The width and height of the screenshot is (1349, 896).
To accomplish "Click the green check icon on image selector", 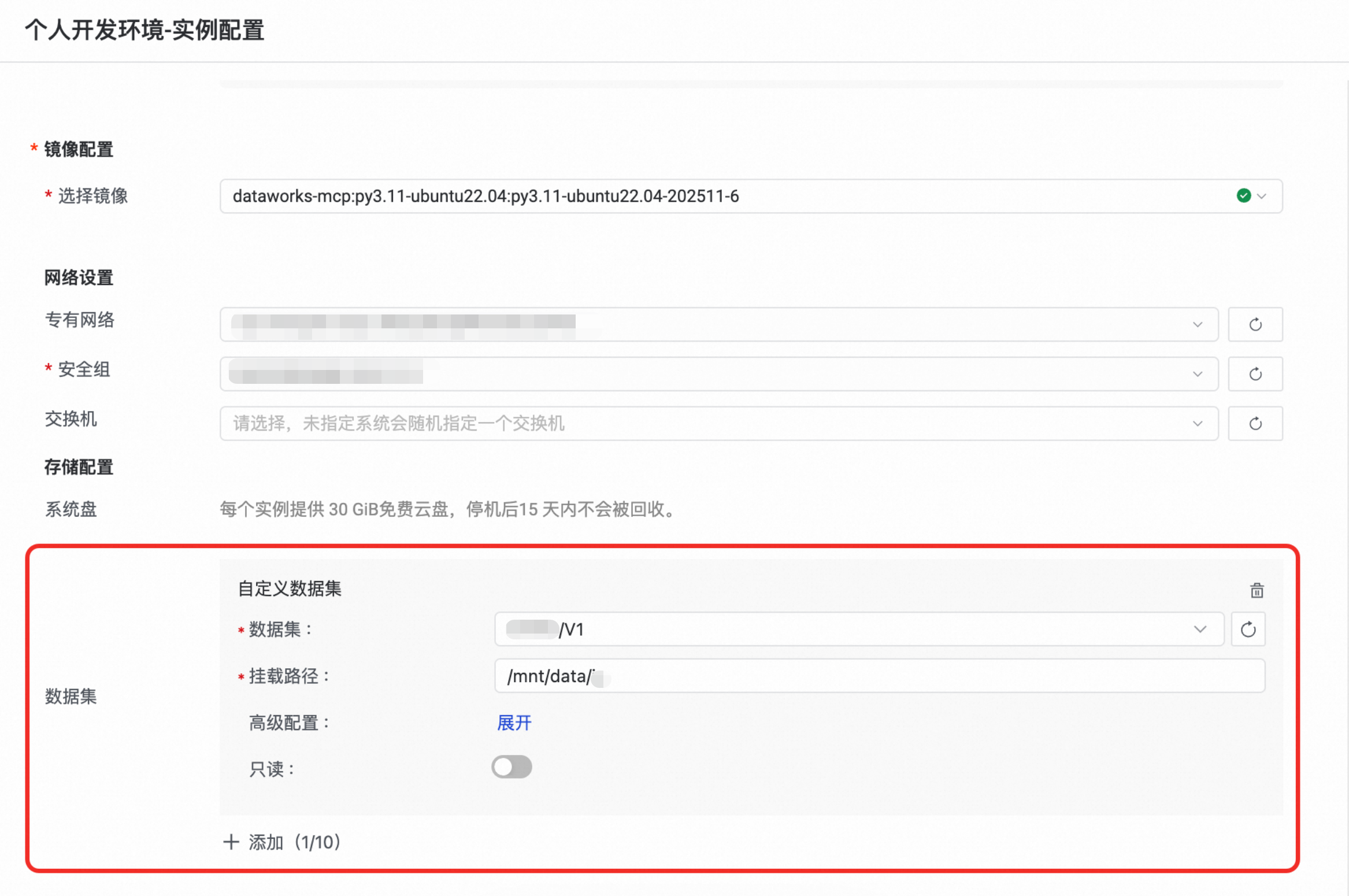I will (1243, 196).
